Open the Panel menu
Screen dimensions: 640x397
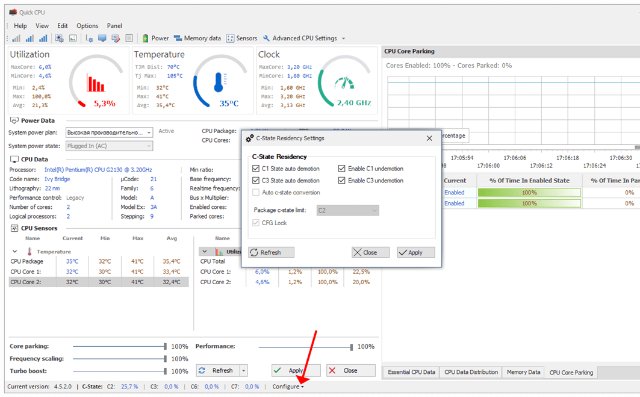[114, 26]
